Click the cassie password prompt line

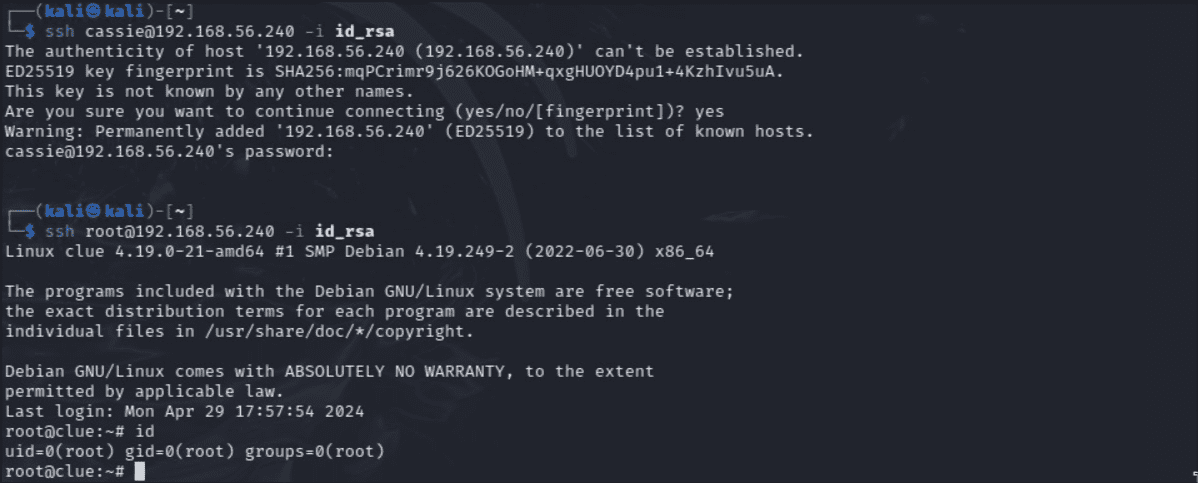click(170, 151)
